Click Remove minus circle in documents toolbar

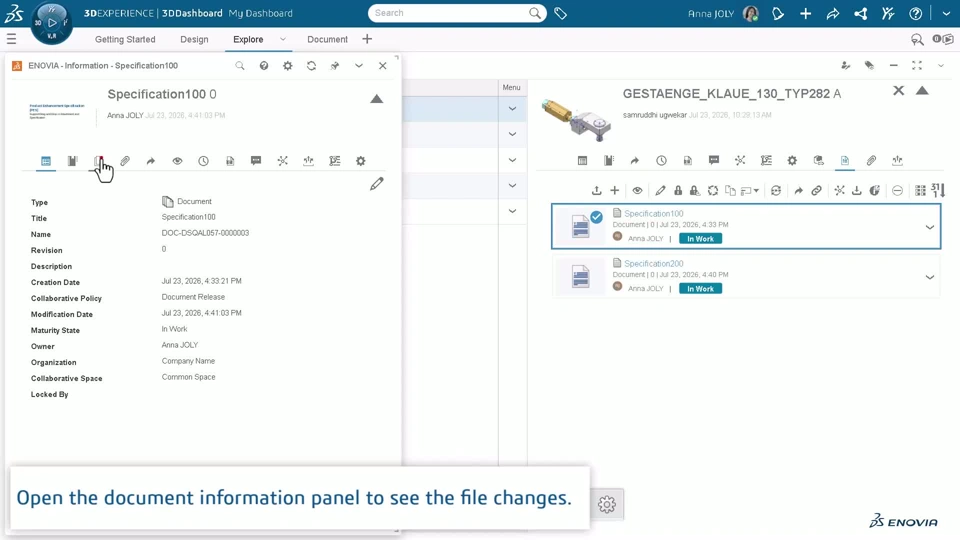tap(898, 190)
